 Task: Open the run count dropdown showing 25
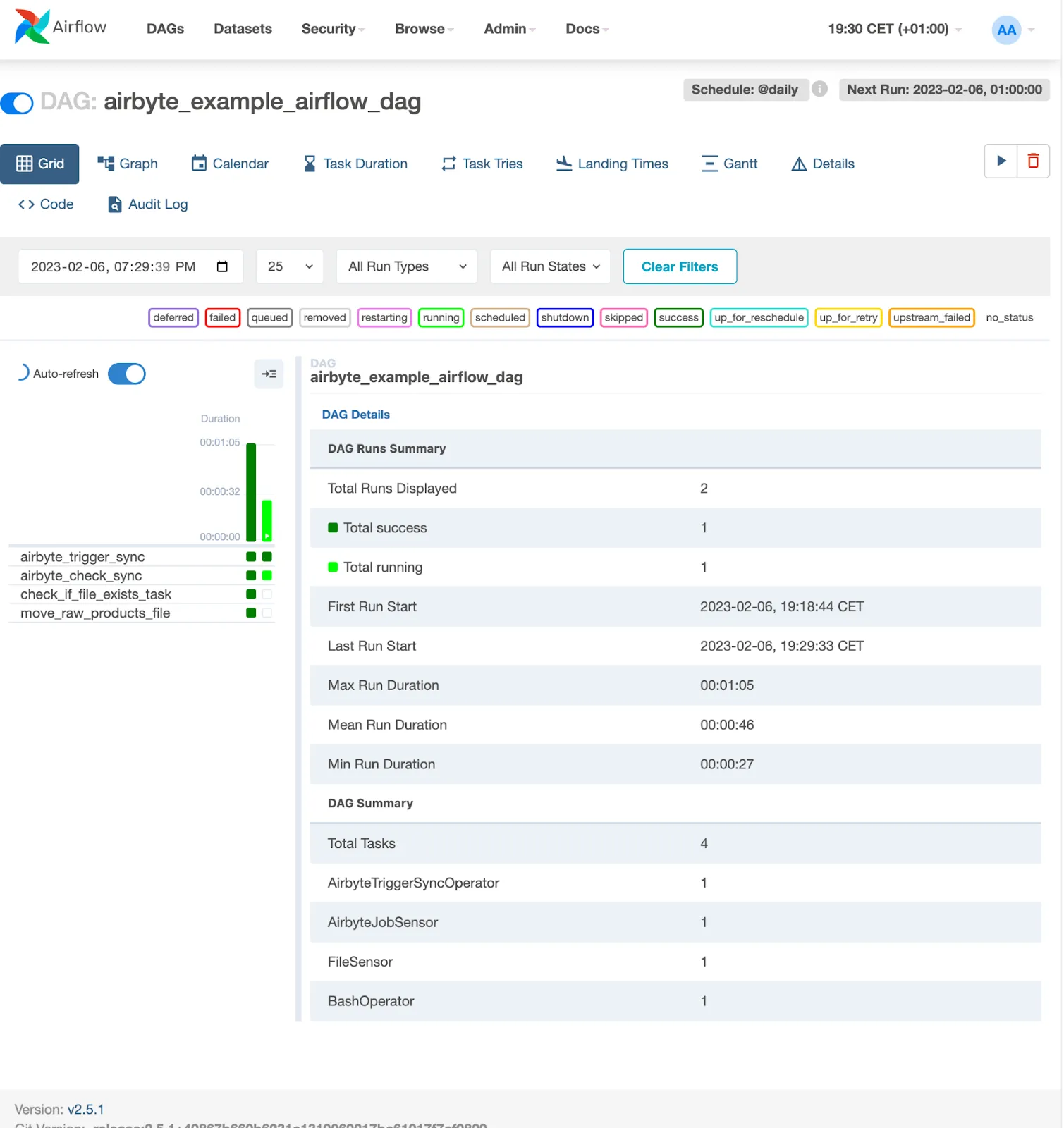pos(290,266)
